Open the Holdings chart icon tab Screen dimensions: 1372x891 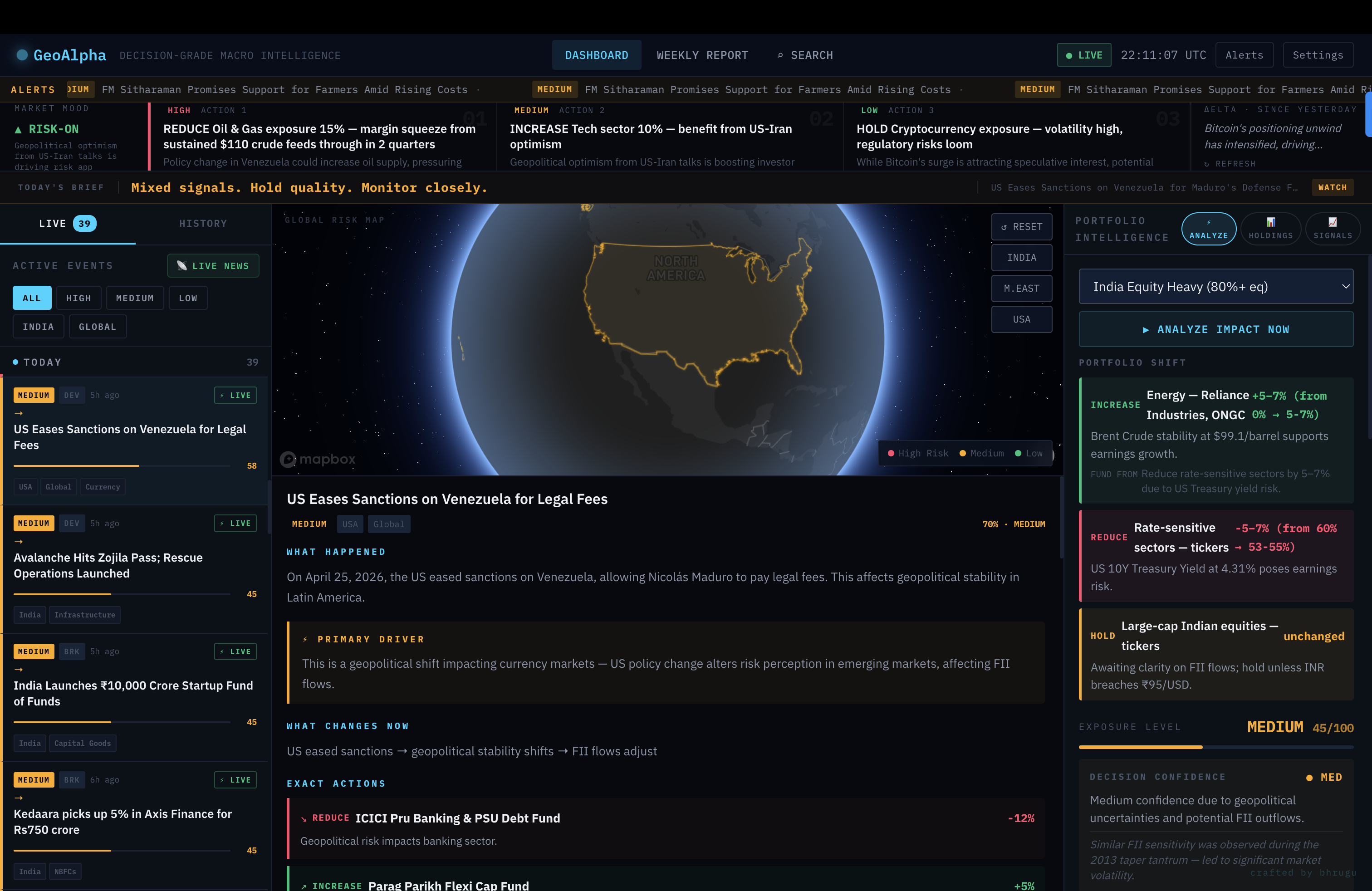(1270, 229)
